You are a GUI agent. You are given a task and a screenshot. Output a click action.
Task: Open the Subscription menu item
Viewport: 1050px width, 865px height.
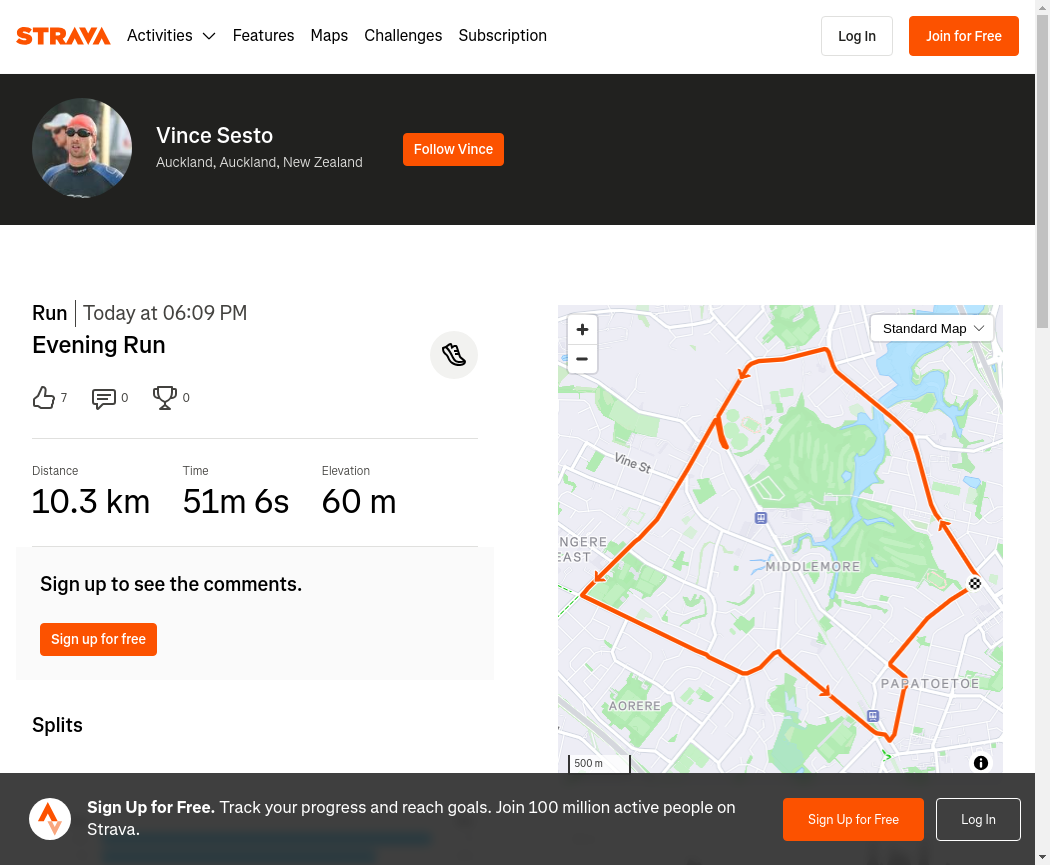pos(502,35)
